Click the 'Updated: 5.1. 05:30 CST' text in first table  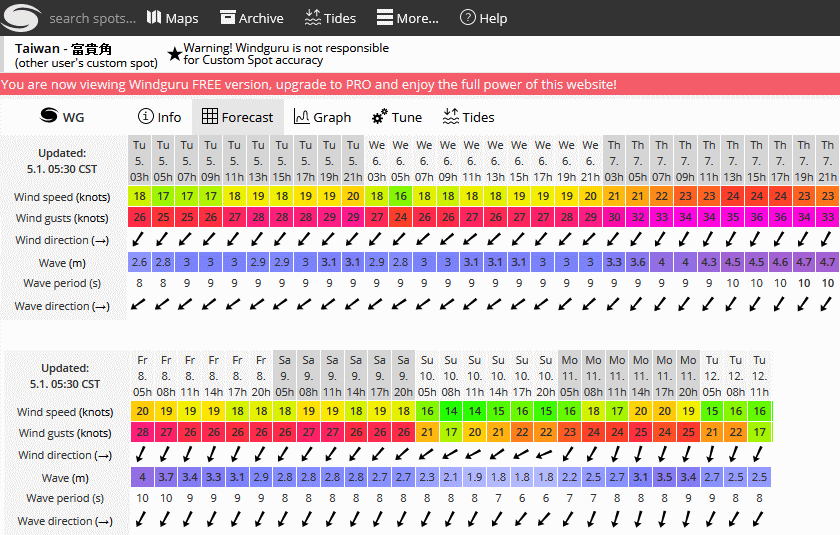(62, 161)
